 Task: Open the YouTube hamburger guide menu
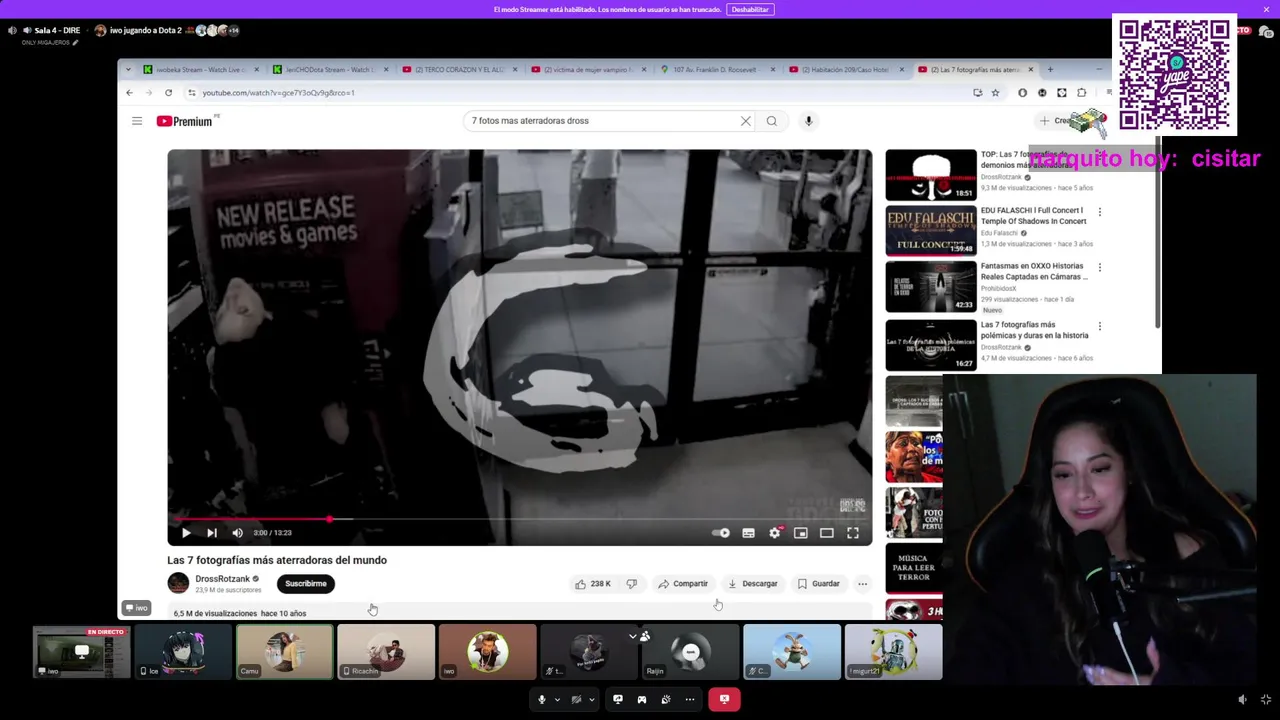pos(137,121)
